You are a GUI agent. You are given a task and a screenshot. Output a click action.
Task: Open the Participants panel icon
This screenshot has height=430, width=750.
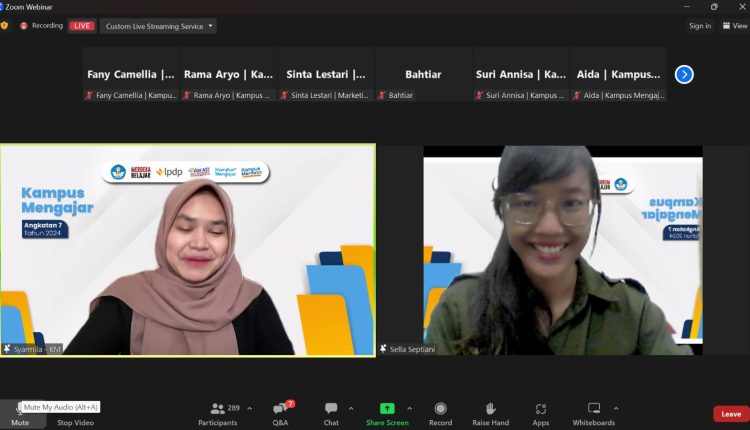[x=217, y=408]
